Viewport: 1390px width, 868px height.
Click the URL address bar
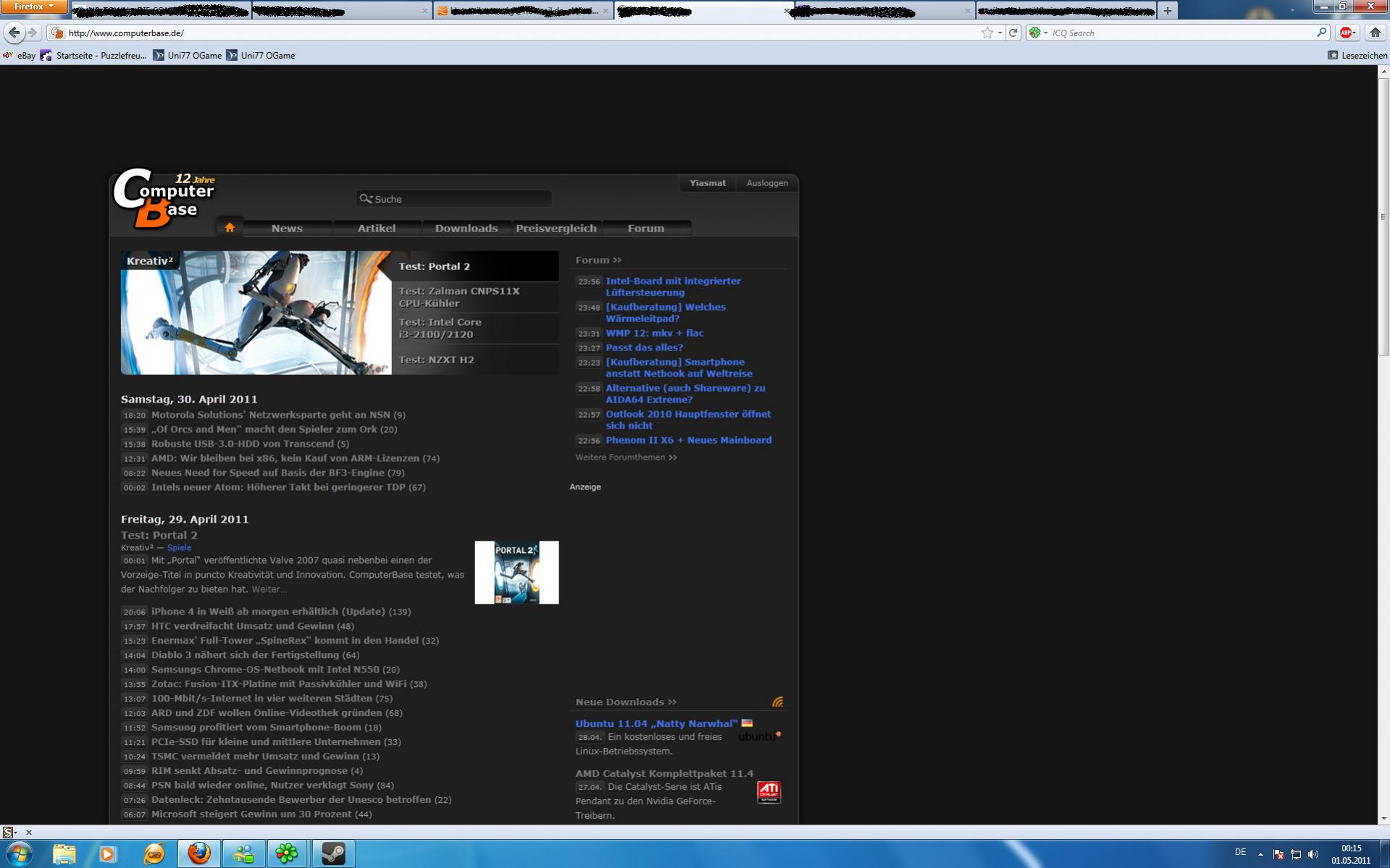click(514, 33)
